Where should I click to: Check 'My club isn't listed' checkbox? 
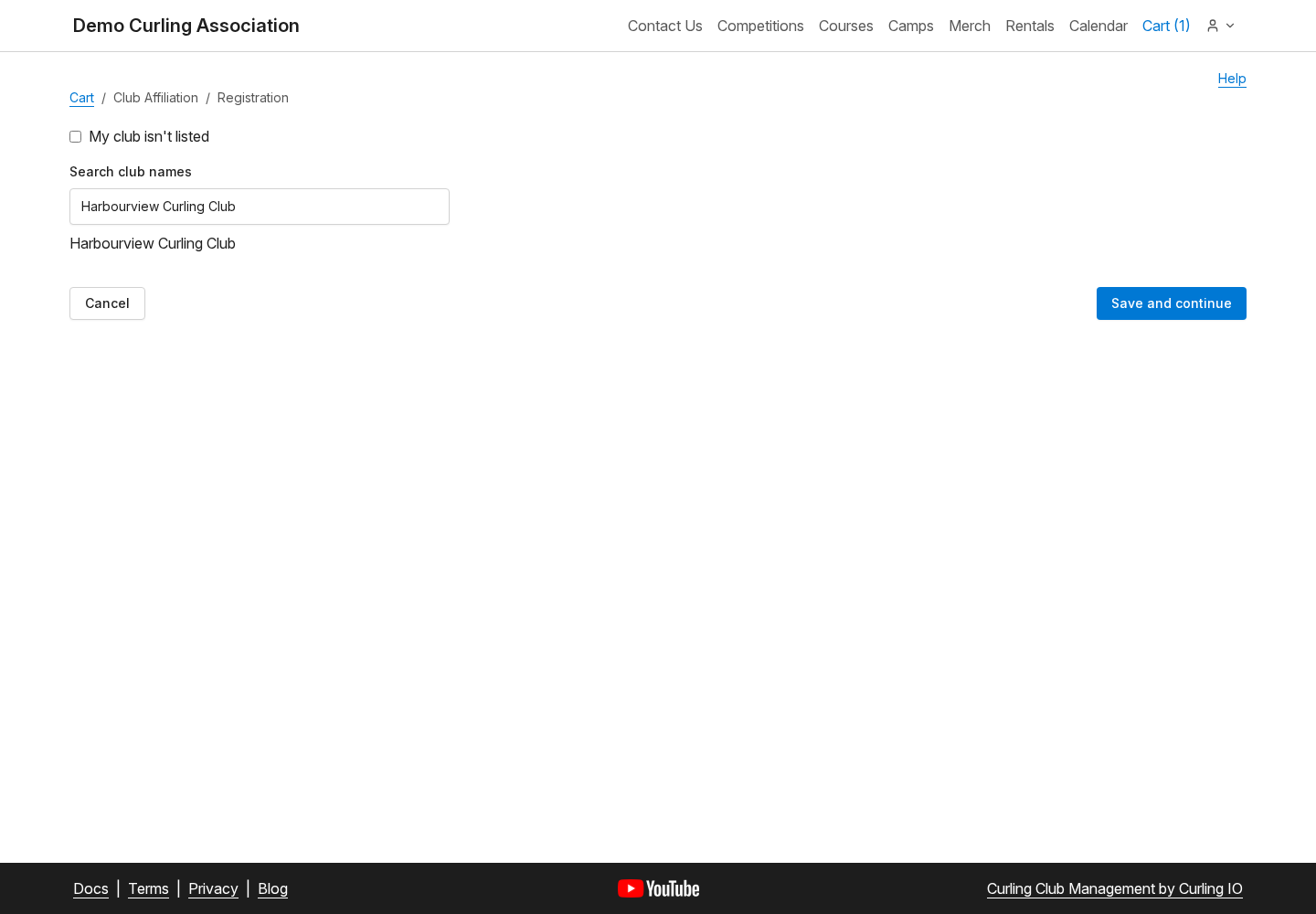coord(76,137)
